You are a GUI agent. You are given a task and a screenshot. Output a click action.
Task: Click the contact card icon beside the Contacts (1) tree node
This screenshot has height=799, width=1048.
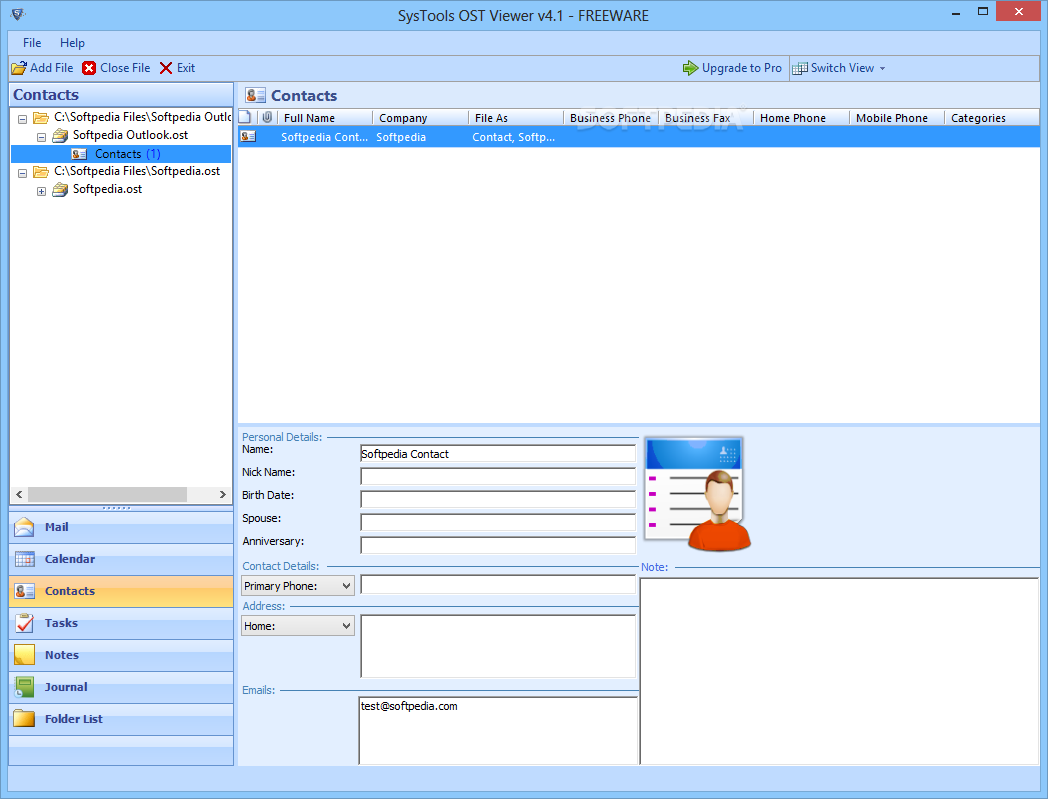[79, 154]
